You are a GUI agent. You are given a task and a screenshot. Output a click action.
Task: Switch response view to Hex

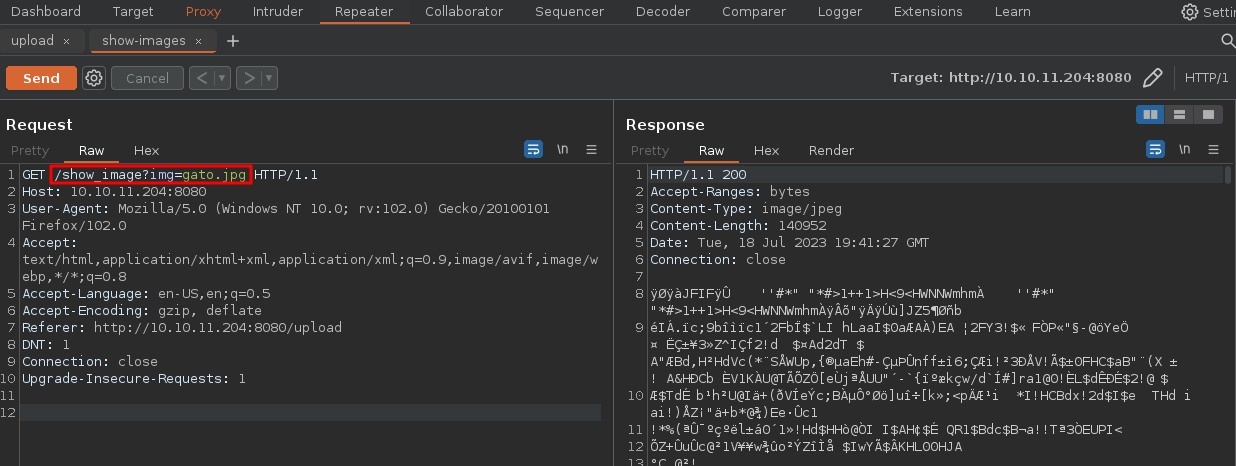(x=766, y=150)
